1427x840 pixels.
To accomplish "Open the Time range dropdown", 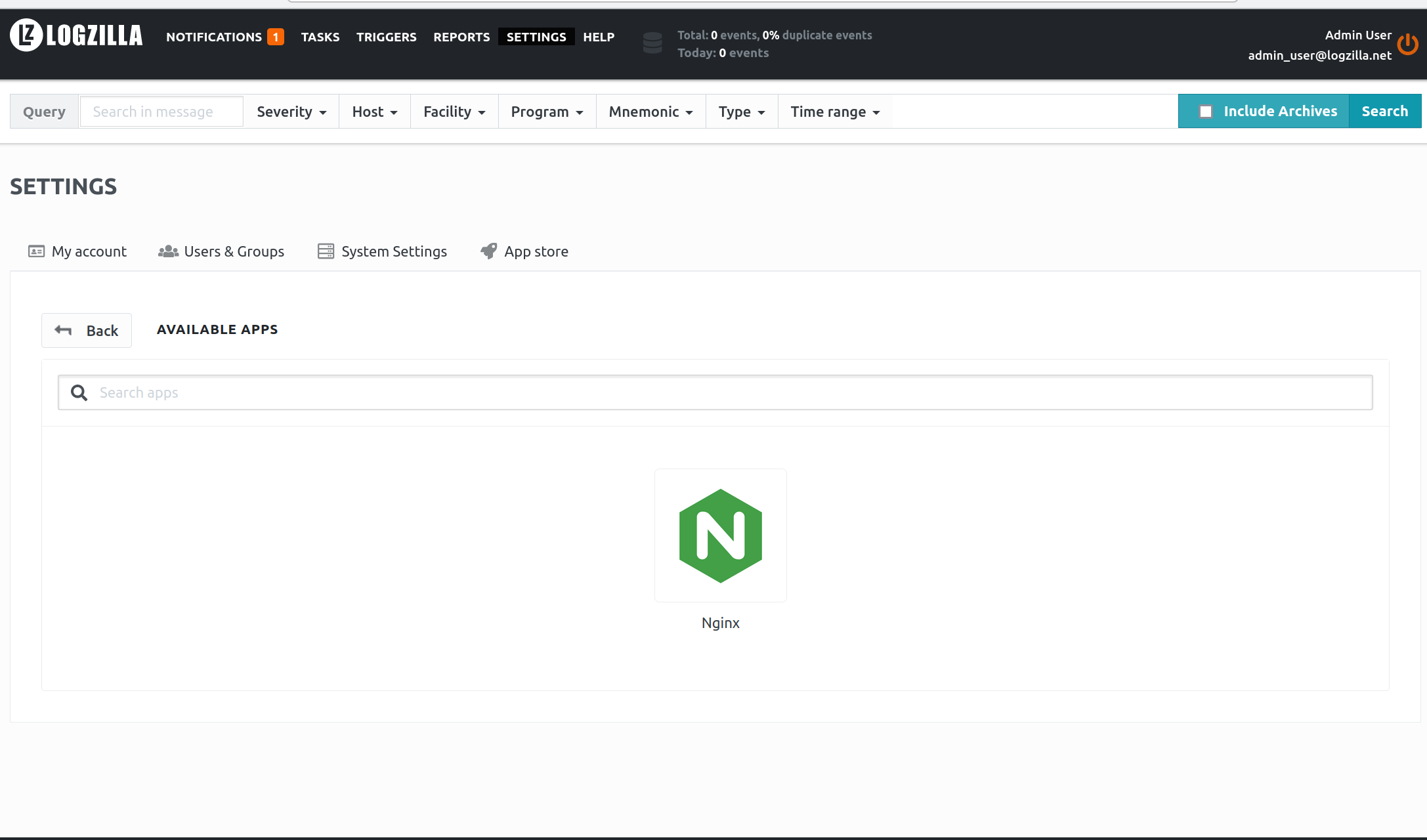I will [834, 112].
